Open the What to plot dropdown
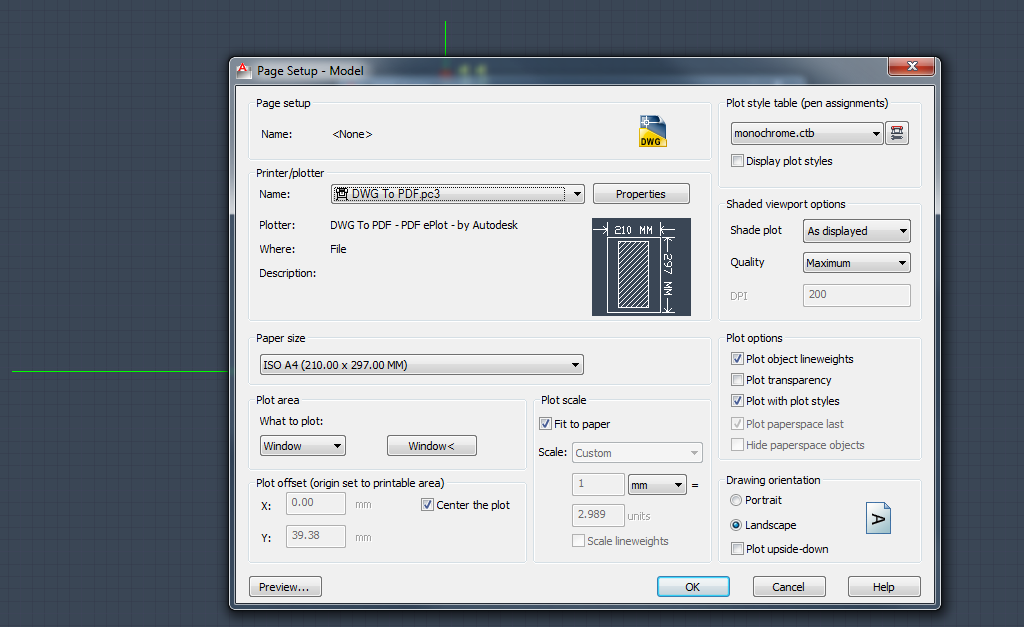 pyautogui.click(x=337, y=446)
